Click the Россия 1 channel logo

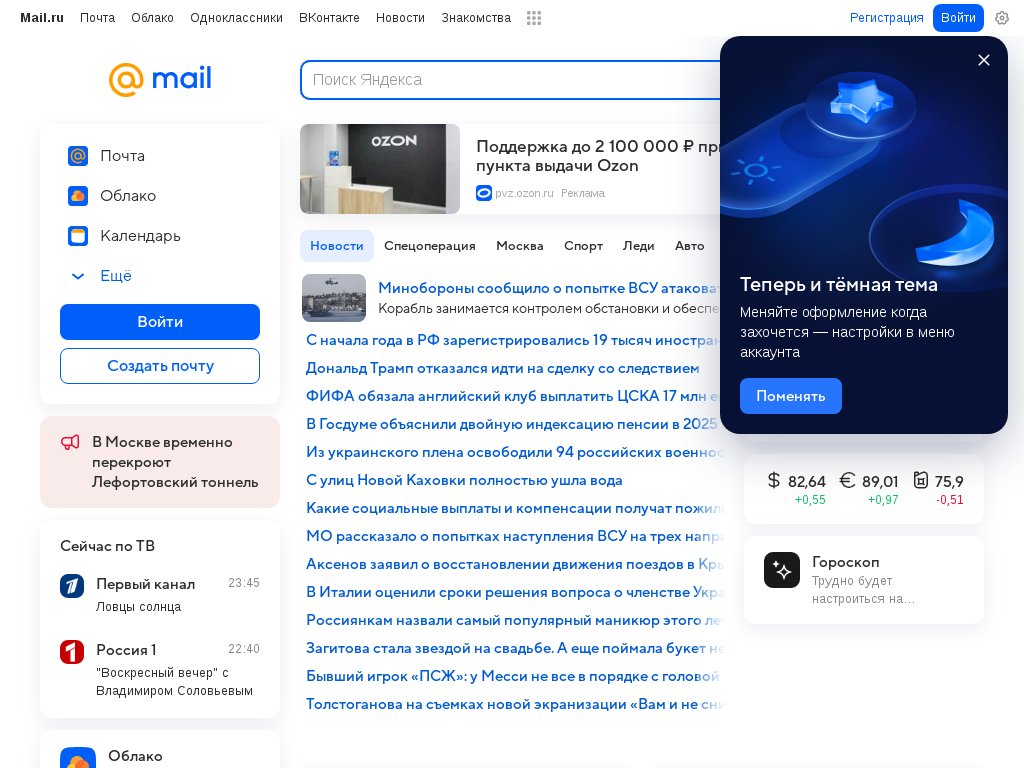72,652
